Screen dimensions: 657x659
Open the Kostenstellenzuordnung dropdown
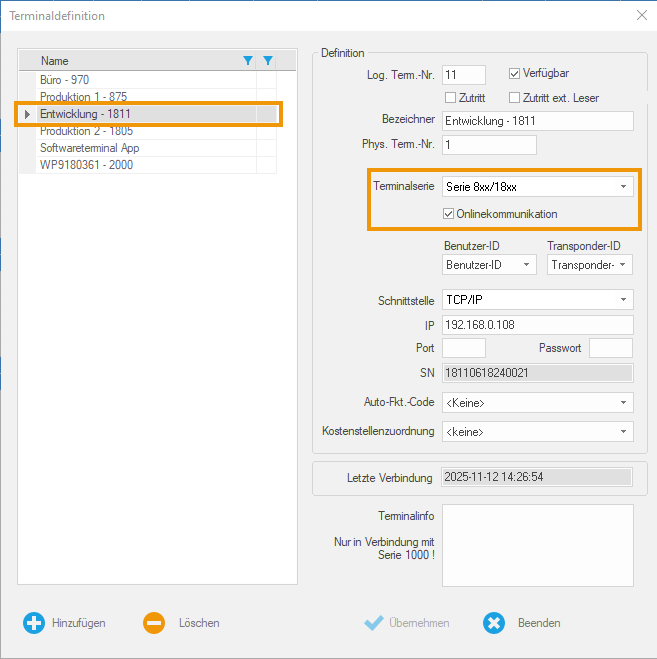[x=623, y=432]
